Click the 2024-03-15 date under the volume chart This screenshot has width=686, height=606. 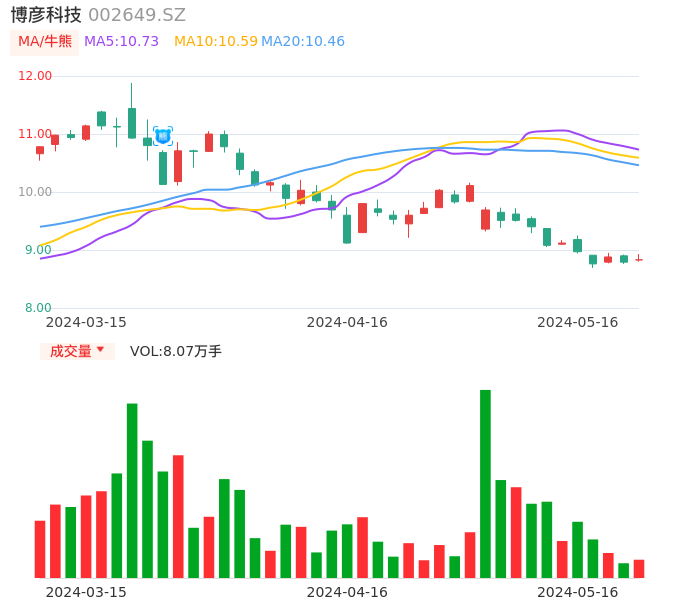86,592
